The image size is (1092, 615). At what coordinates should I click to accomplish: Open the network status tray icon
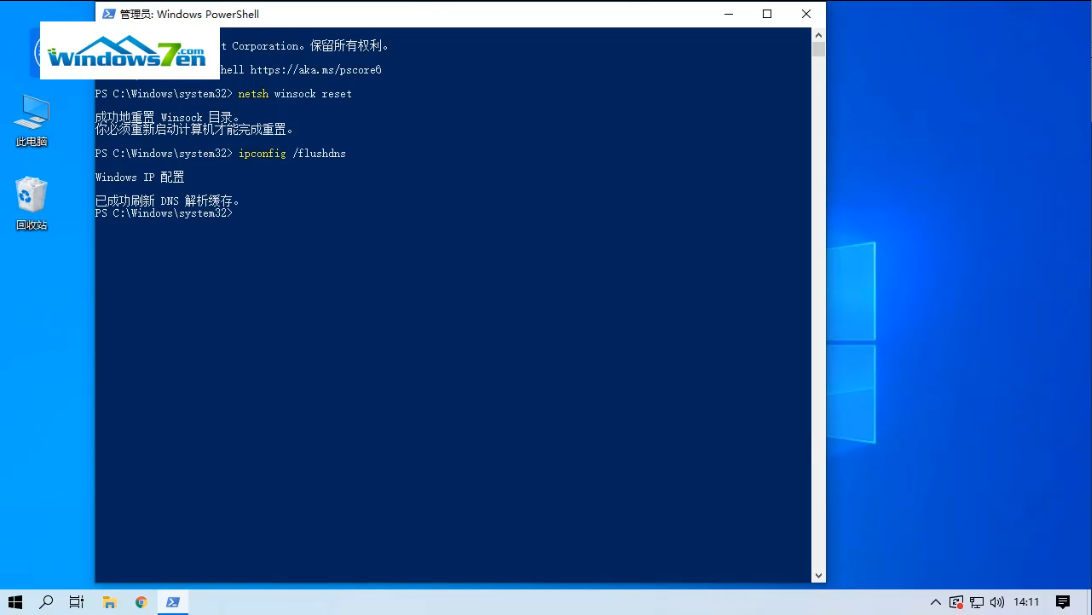tap(977, 602)
